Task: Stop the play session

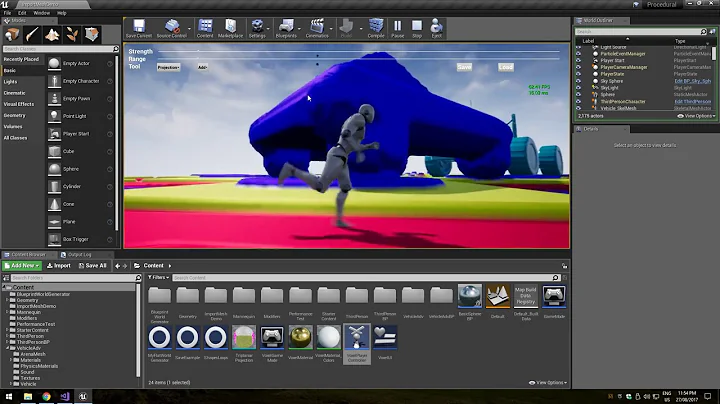Action: (x=417, y=28)
